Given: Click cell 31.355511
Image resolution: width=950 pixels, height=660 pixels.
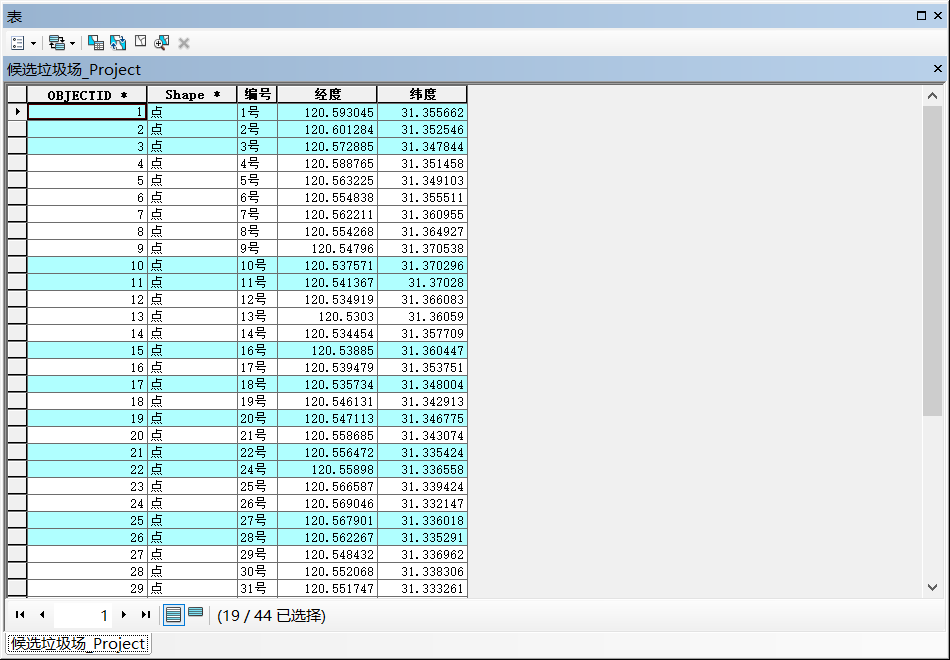Looking at the screenshot, I should pyautogui.click(x=422, y=197).
